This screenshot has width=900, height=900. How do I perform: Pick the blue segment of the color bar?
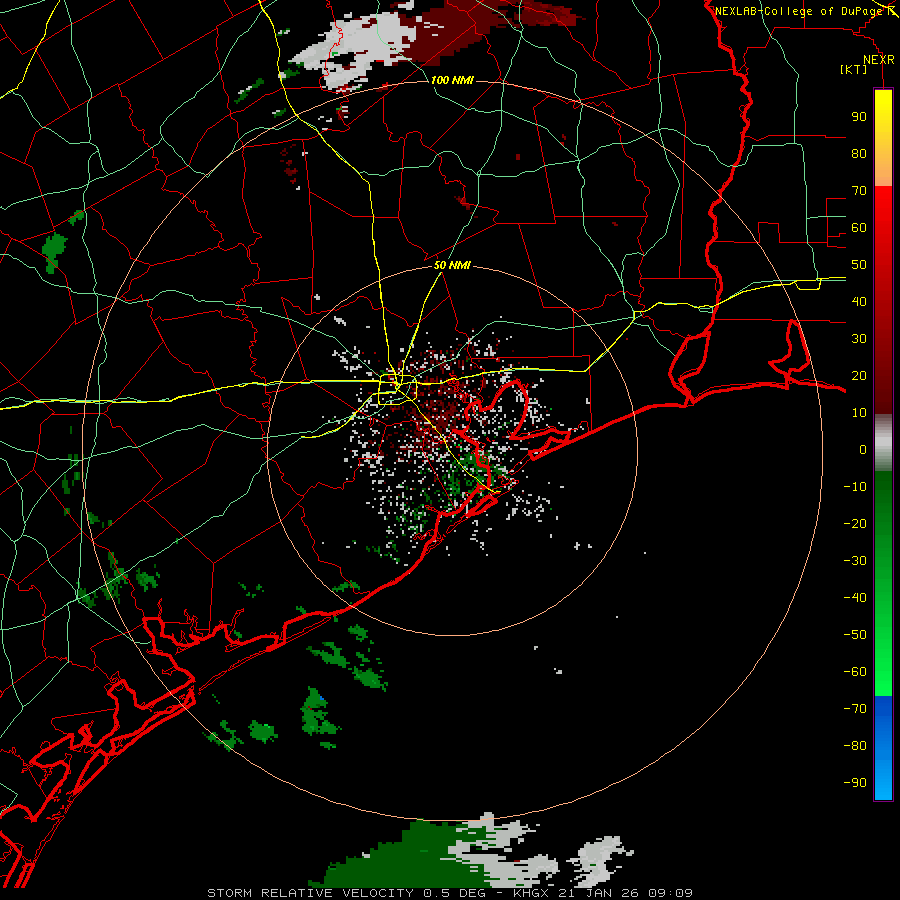pos(883,748)
